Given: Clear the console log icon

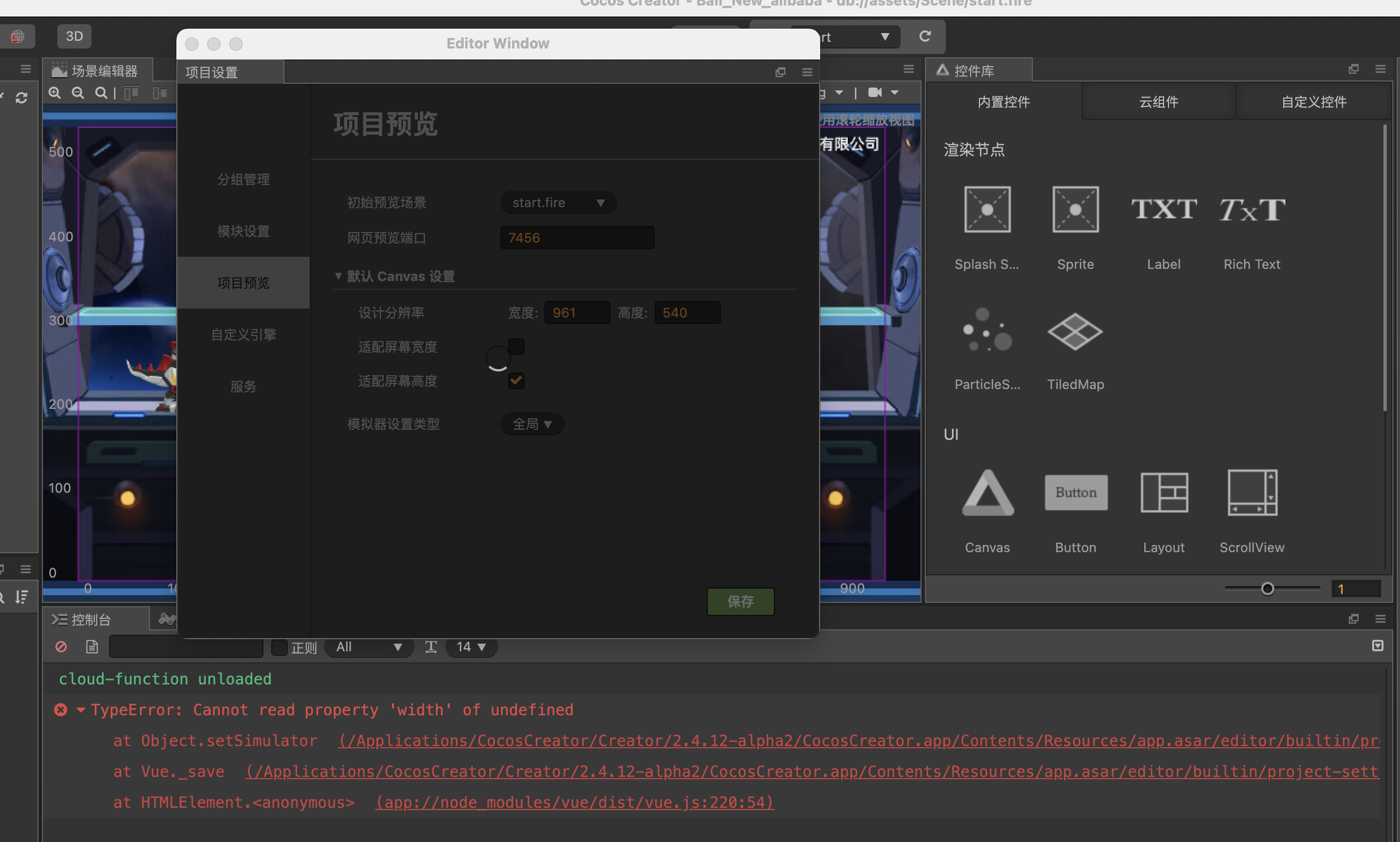Looking at the screenshot, I should coord(61,647).
